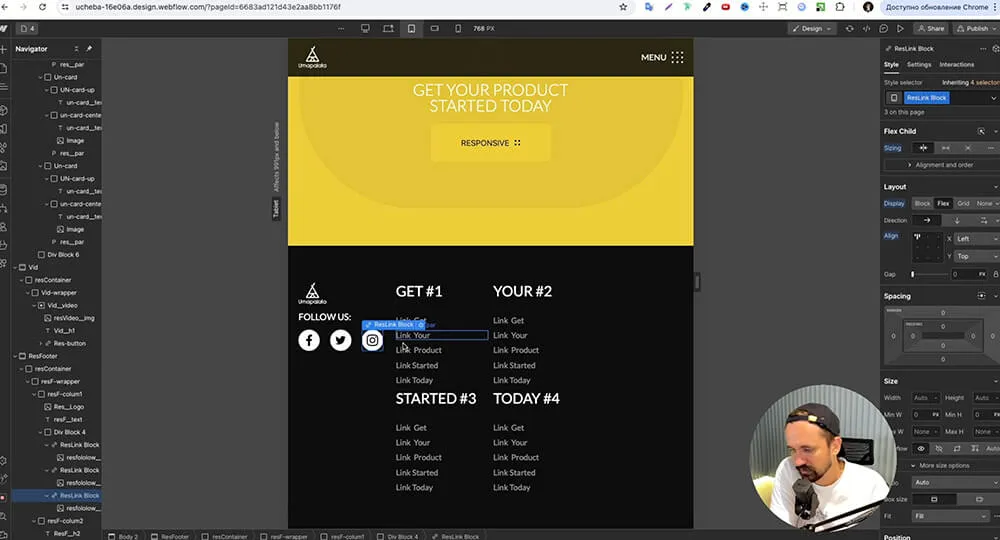Select the mobile landscape breakpoint icon
The height and width of the screenshot is (540, 1000).
434,29
